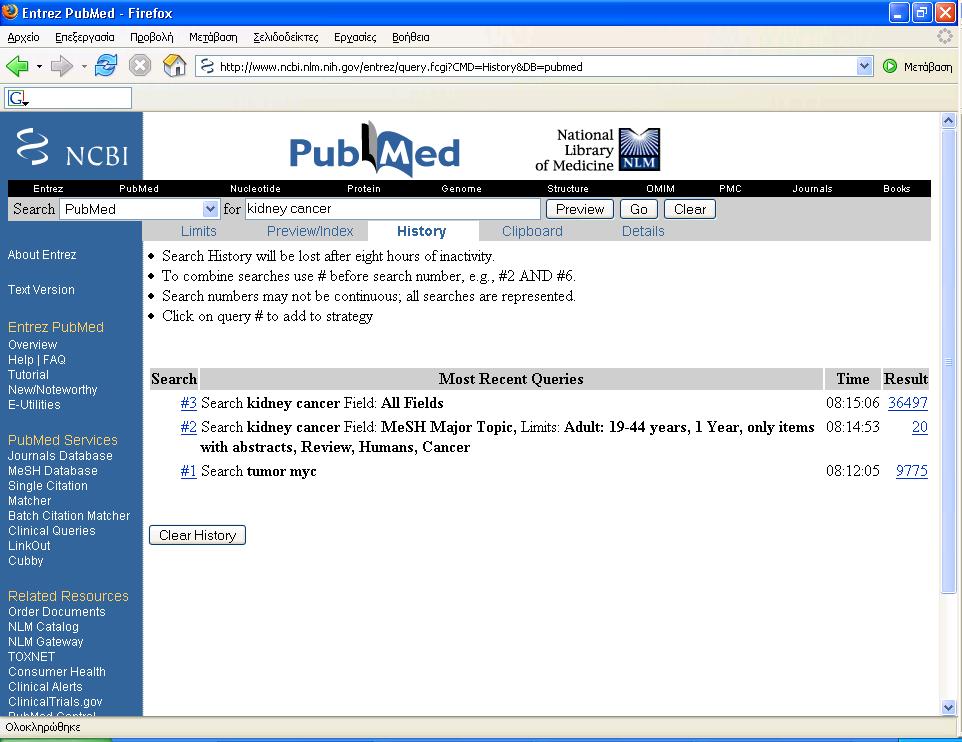Open result count 20 link
The height and width of the screenshot is (742, 962).
point(920,427)
